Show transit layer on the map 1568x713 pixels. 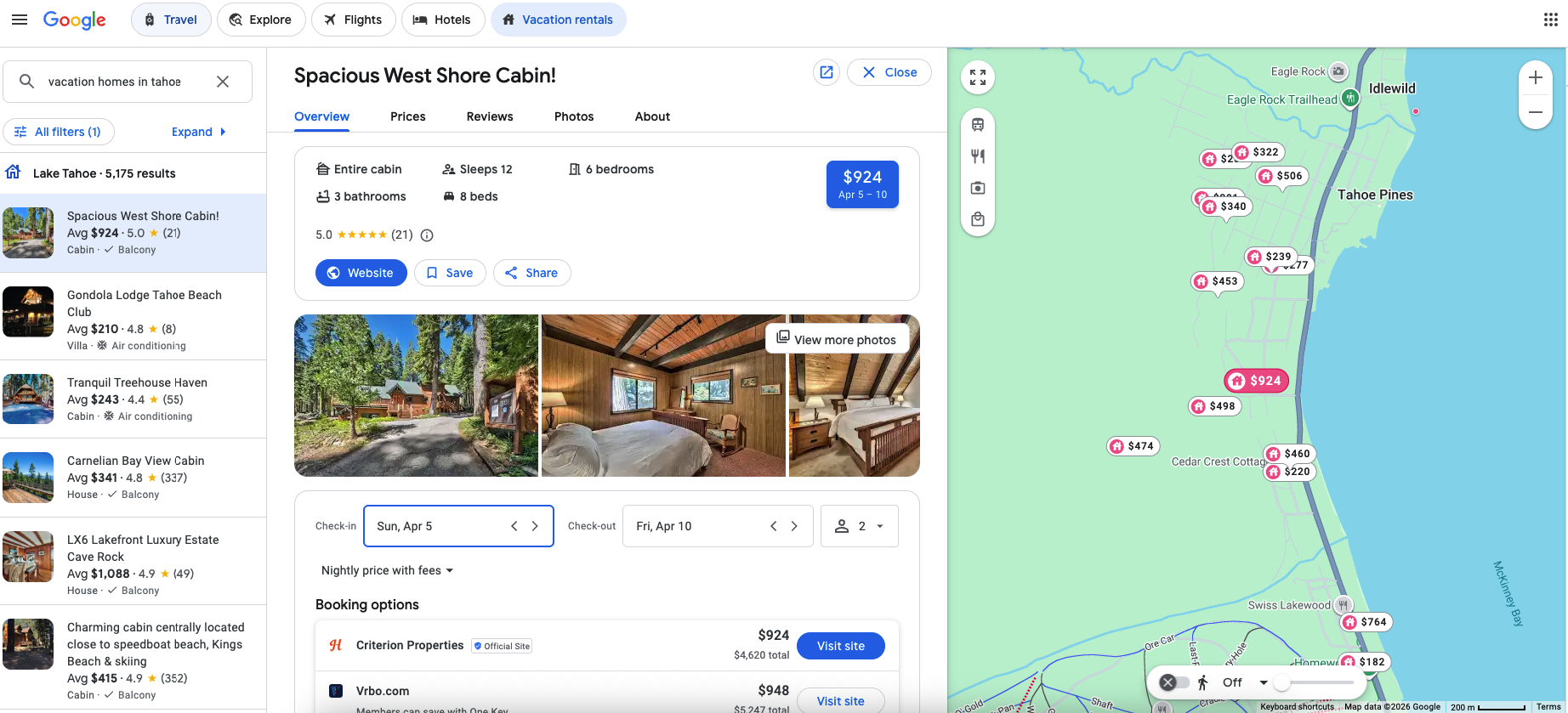click(x=978, y=125)
